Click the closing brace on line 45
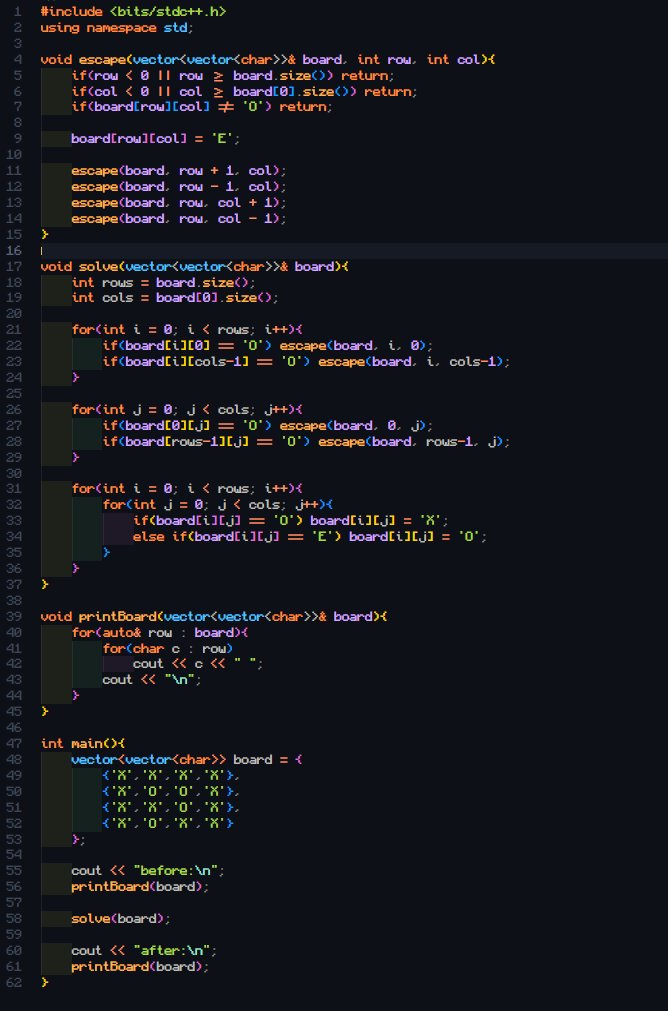The width and height of the screenshot is (668, 1011). 44,712
